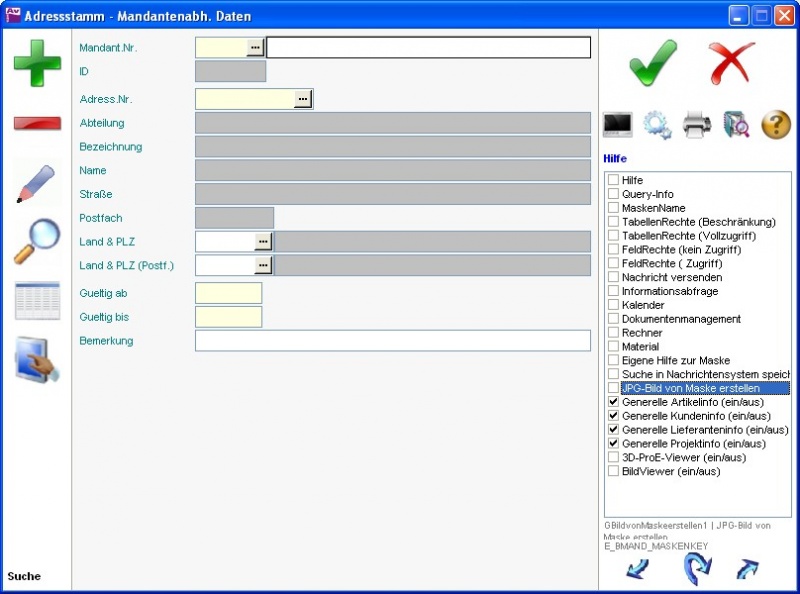The image size is (800, 594).
Task: Click the Gueltig ab date field
Action: tap(228, 293)
